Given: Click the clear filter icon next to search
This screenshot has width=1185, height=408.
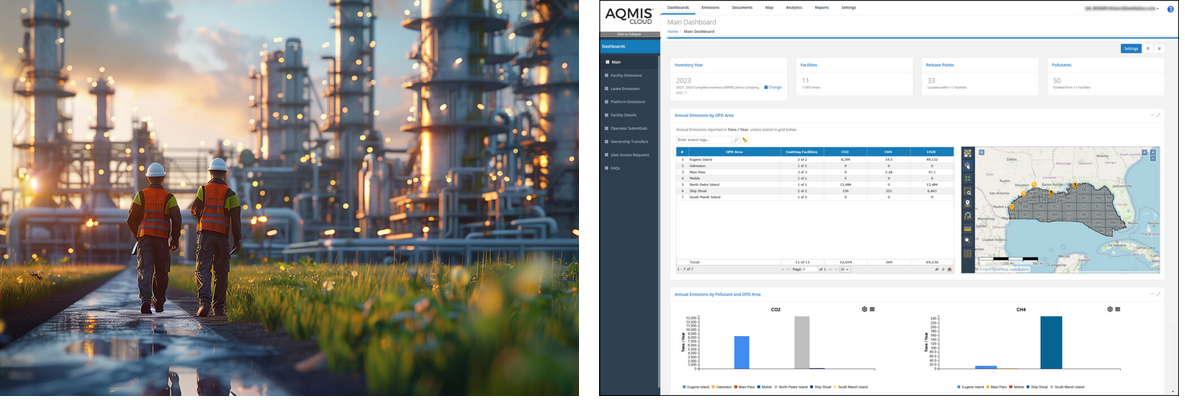Looking at the screenshot, I should pyautogui.click(x=745, y=140).
